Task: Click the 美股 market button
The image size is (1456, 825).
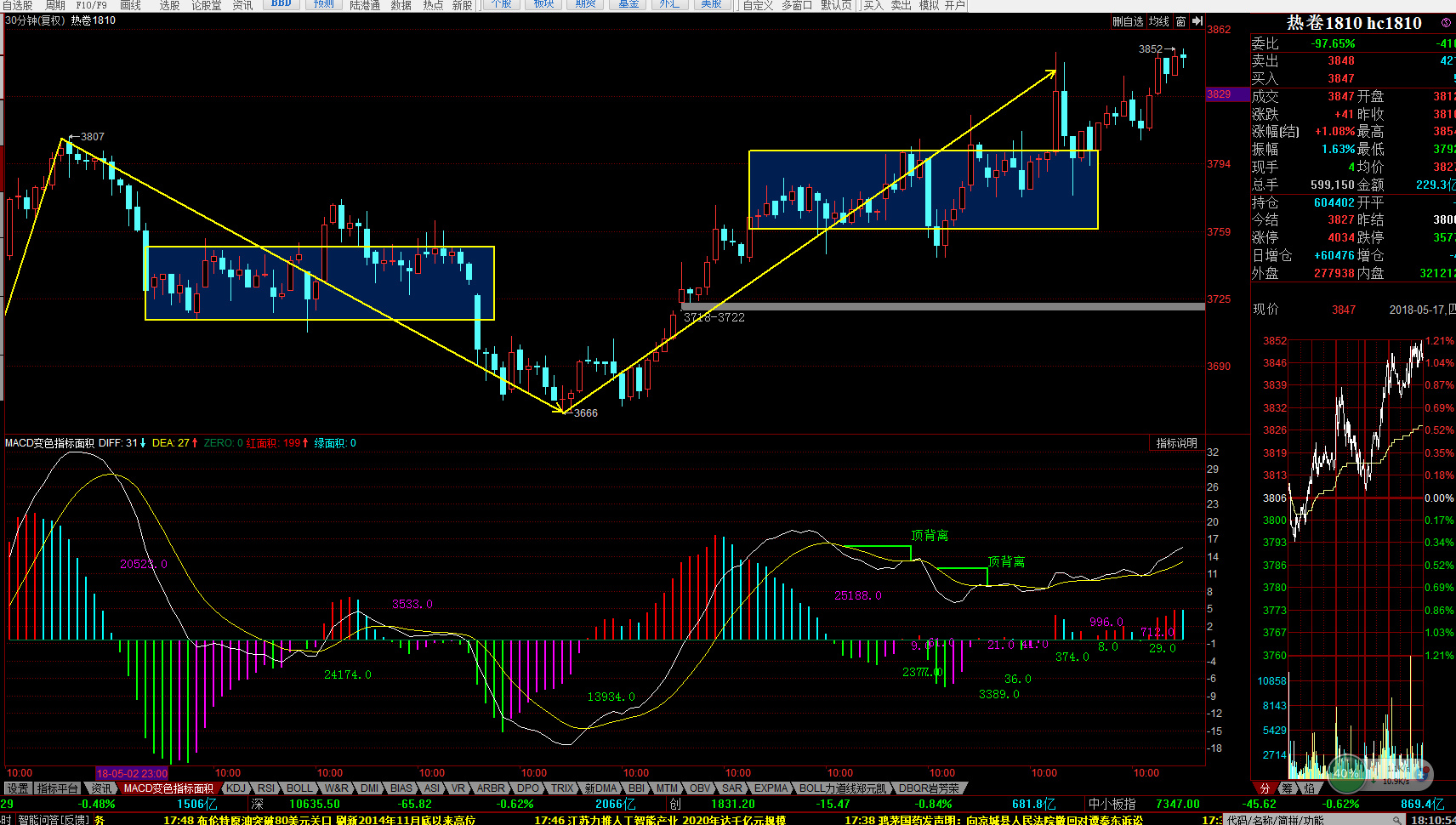Action: 711,4
